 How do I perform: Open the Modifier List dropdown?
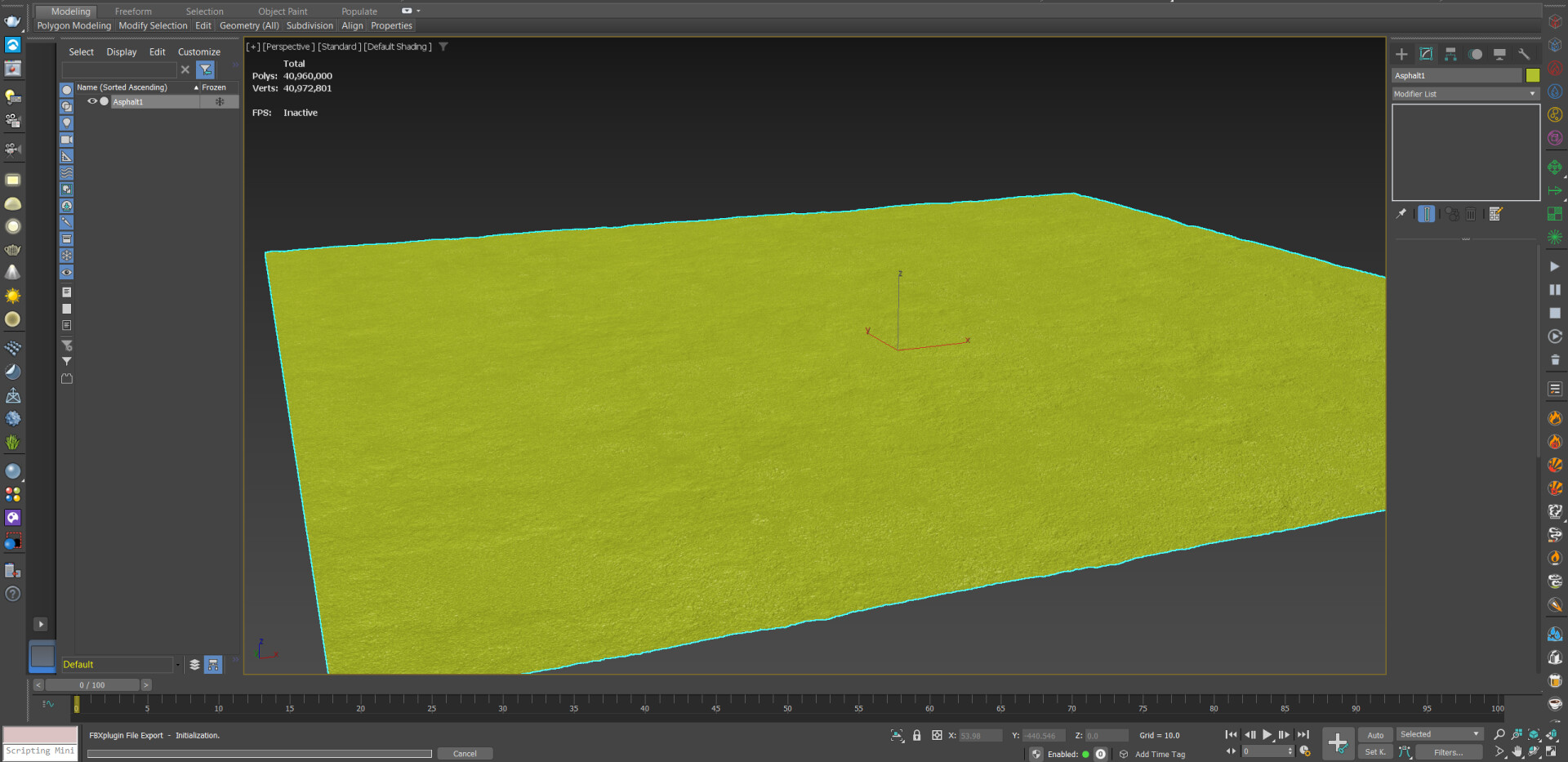(x=1531, y=94)
